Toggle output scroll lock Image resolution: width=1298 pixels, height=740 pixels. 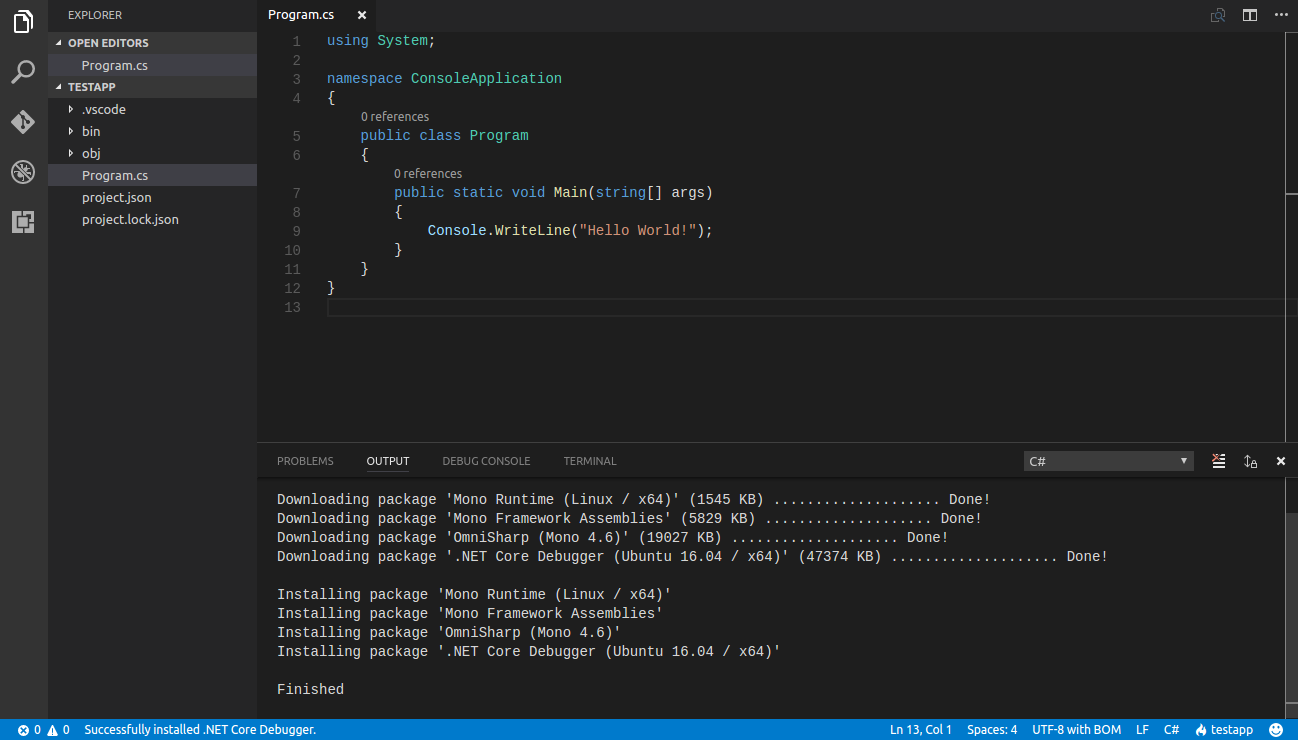pyautogui.click(x=1250, y=461)
